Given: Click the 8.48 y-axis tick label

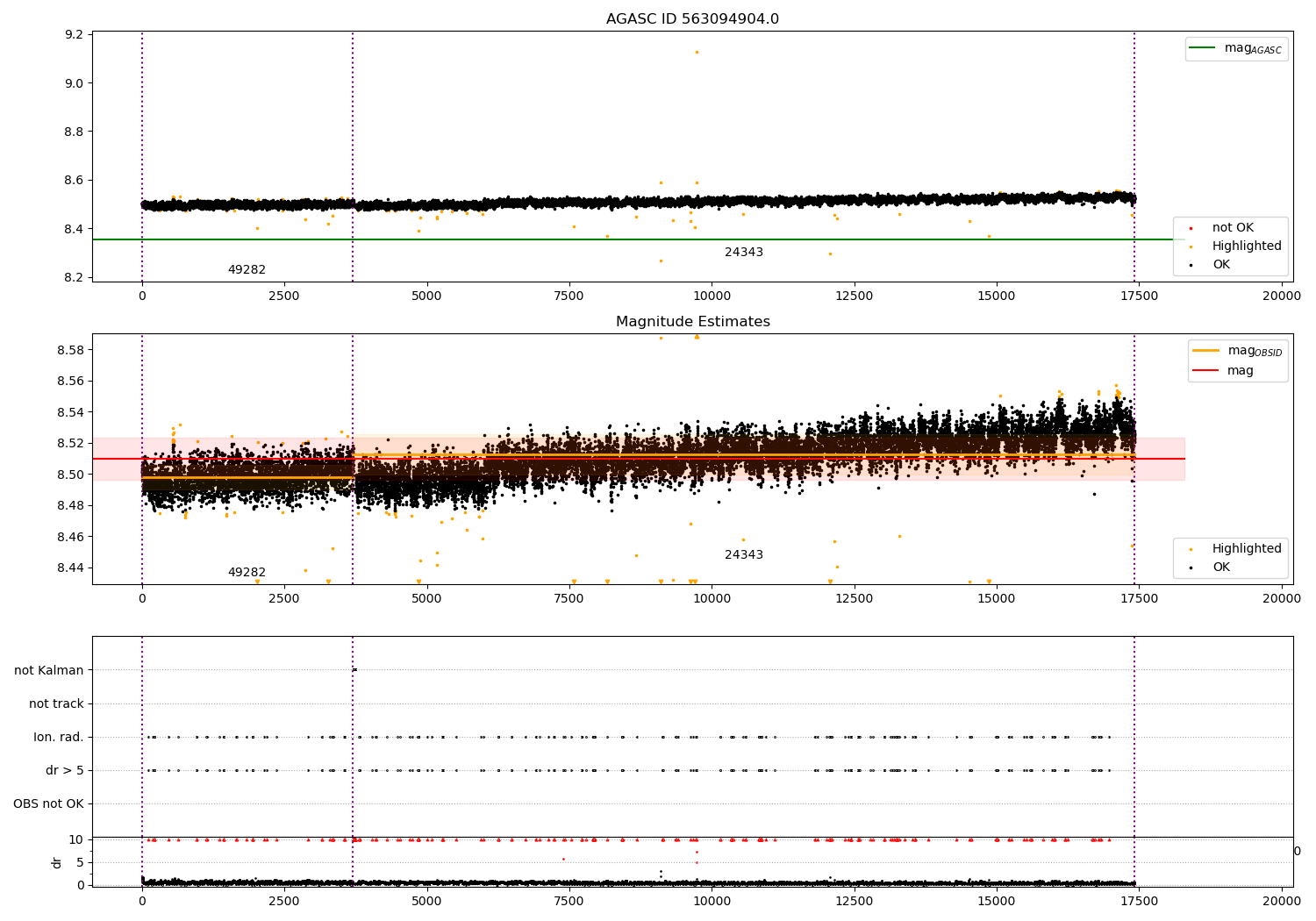Looking at the screenshot, I should [71, 505].
